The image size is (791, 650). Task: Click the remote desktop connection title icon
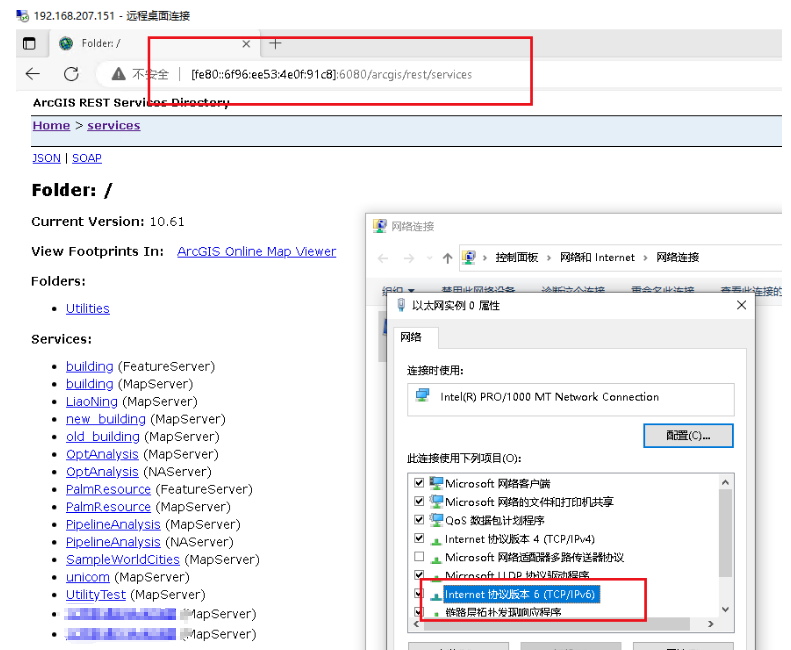click(22, 16)
